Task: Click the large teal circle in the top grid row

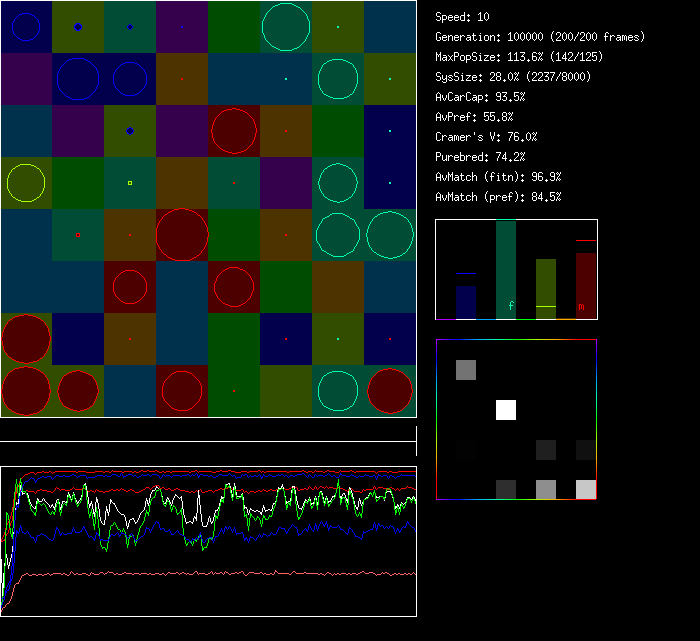Action: [x=285, y=27]
